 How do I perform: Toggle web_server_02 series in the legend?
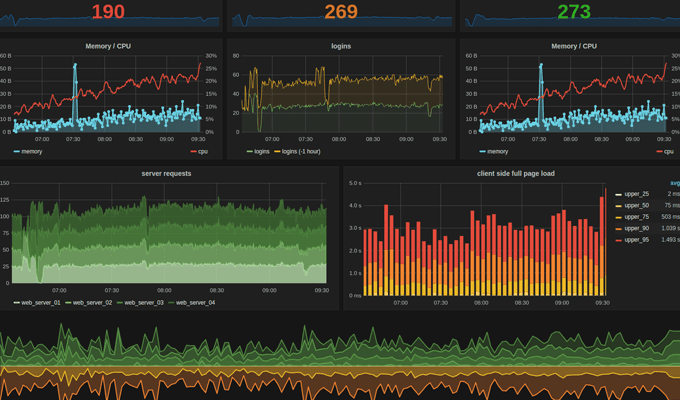pos(91,302)
